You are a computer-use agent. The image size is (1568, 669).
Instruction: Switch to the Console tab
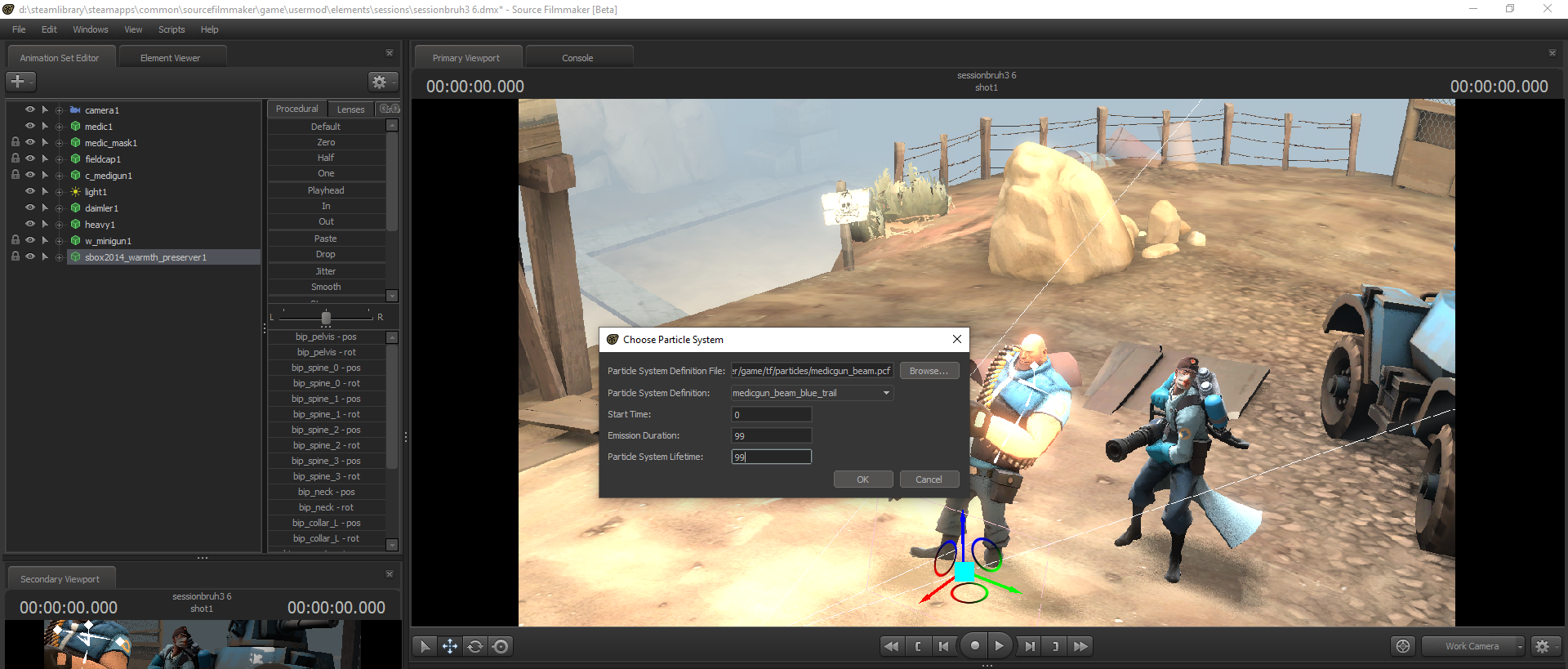click(x=577, y=58)
